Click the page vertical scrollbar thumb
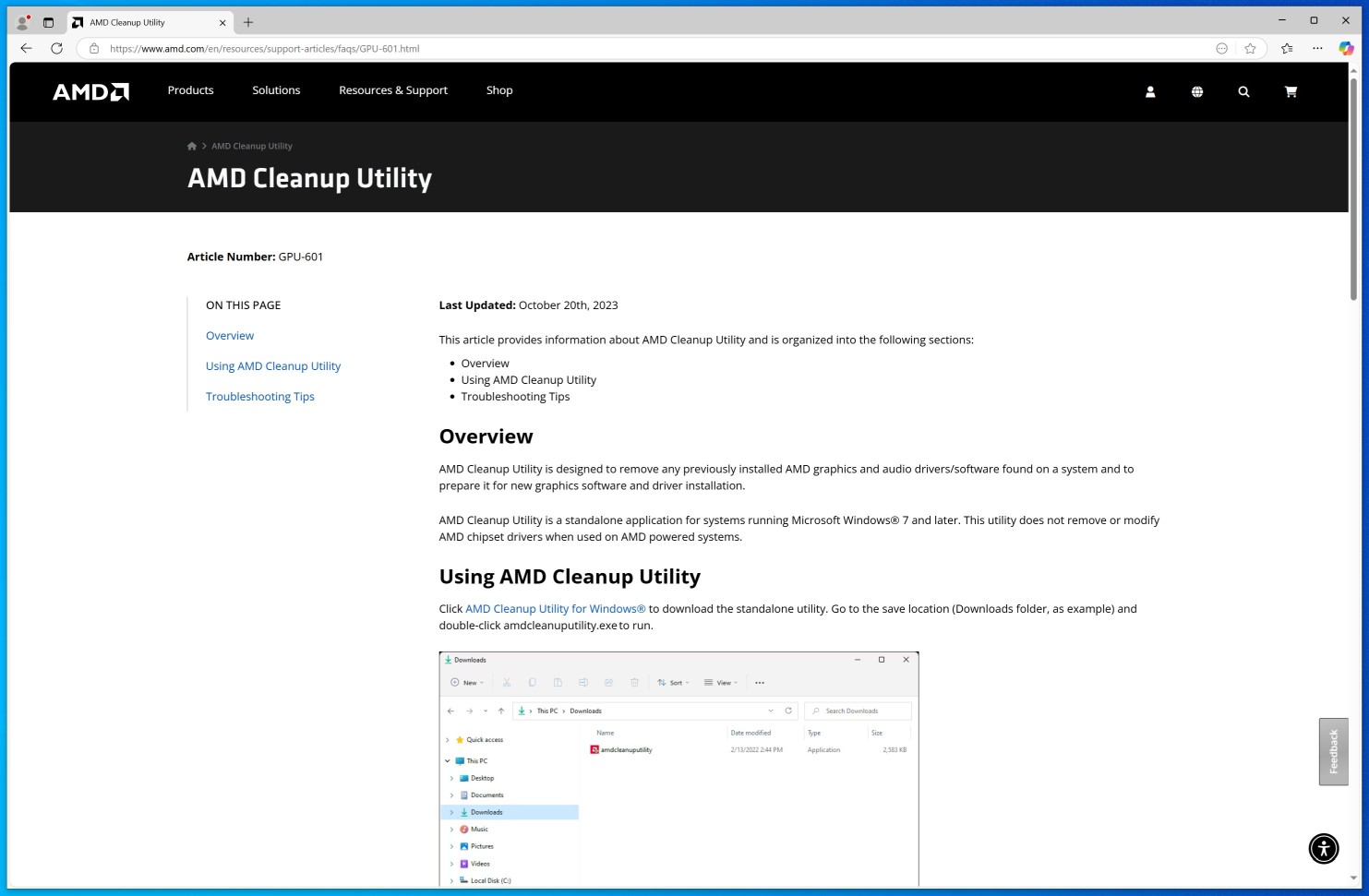Viewport: 1369px width, 896px height. (1353, 188)
